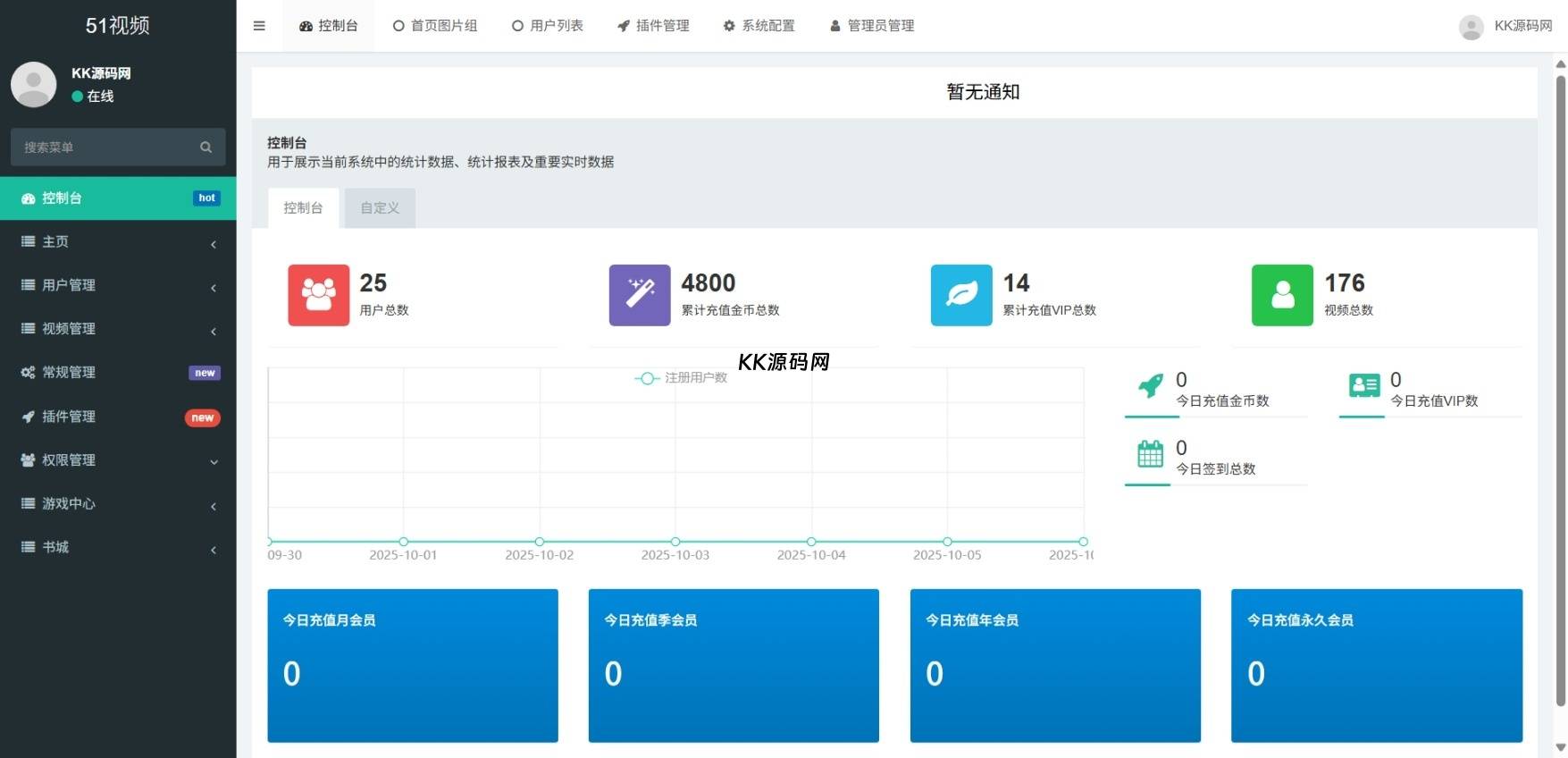Expand the 用户管理 sidebar menu

click(x=118, y=285)
